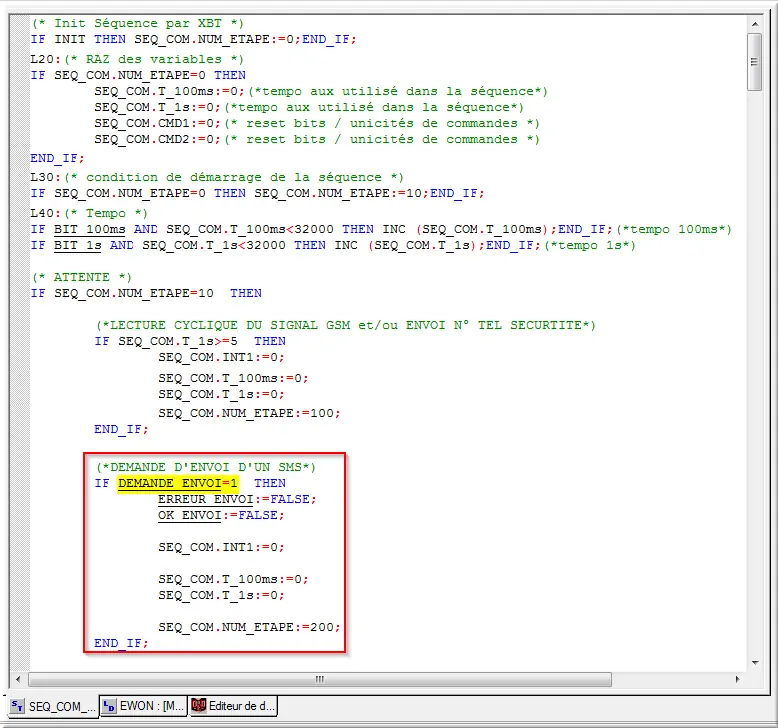Viewport: 778px width, 728px height.
Task: Click the (*DEMANDE D'ENVOI D'UN SMS*) comment
Action: (205, 467)
